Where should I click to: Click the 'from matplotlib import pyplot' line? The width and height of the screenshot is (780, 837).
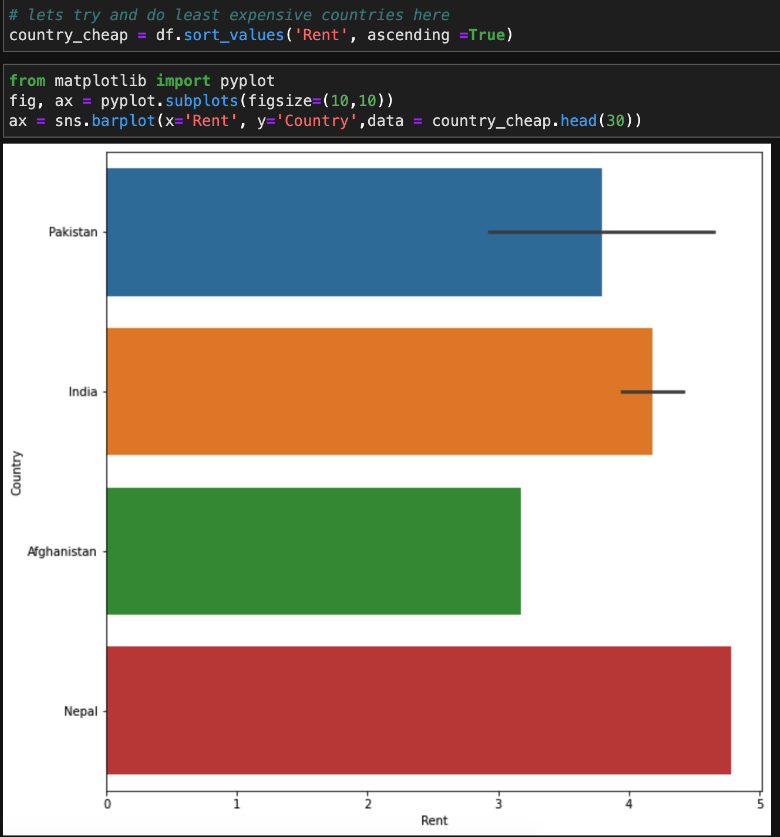click(x=141, y=80)
